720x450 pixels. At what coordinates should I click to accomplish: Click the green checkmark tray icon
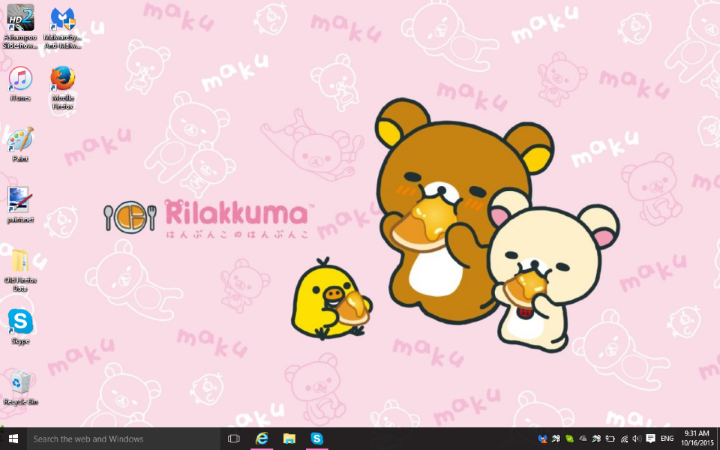coord(570,439)
